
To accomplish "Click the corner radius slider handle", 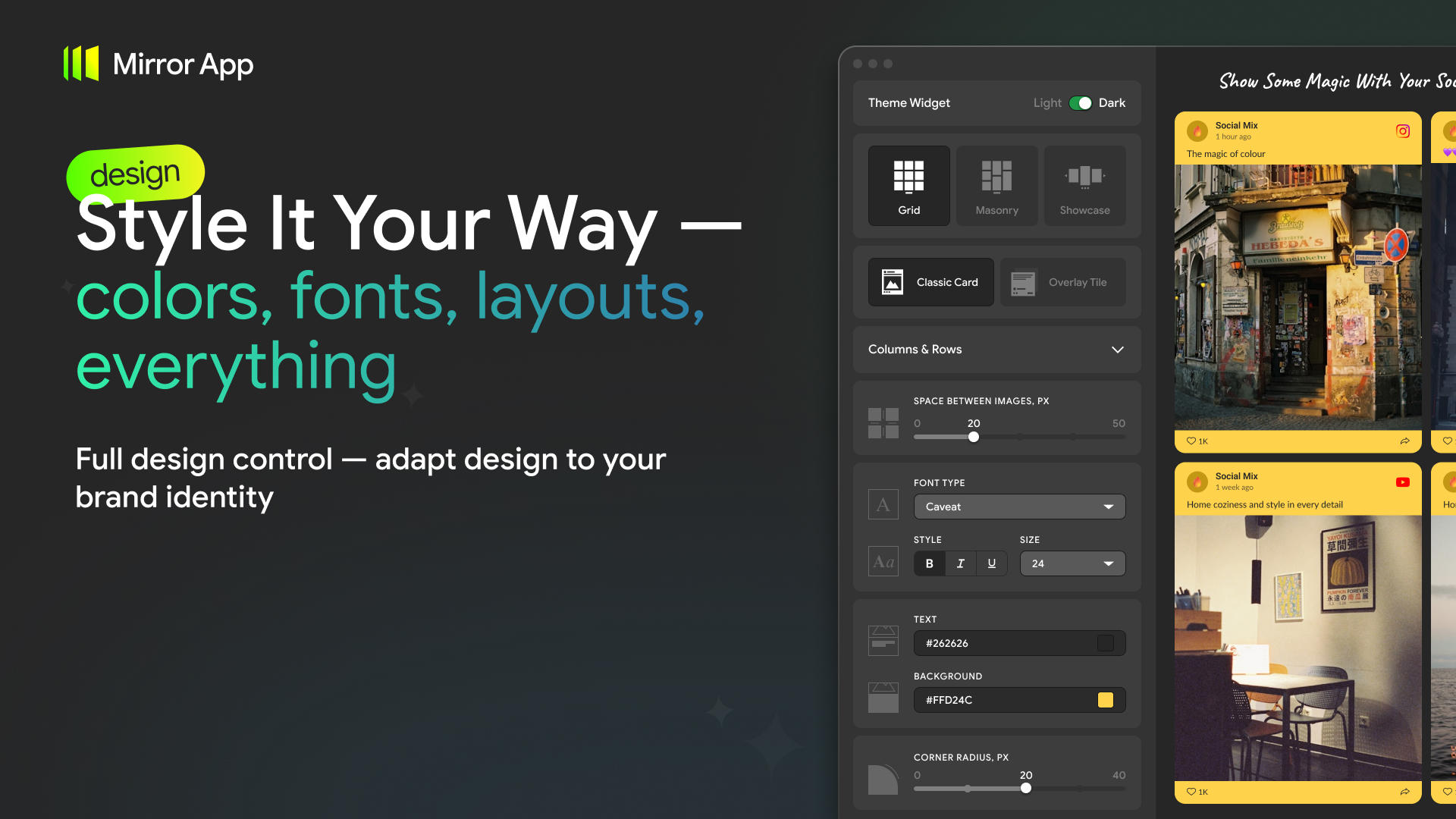I will coord(1026,788).
